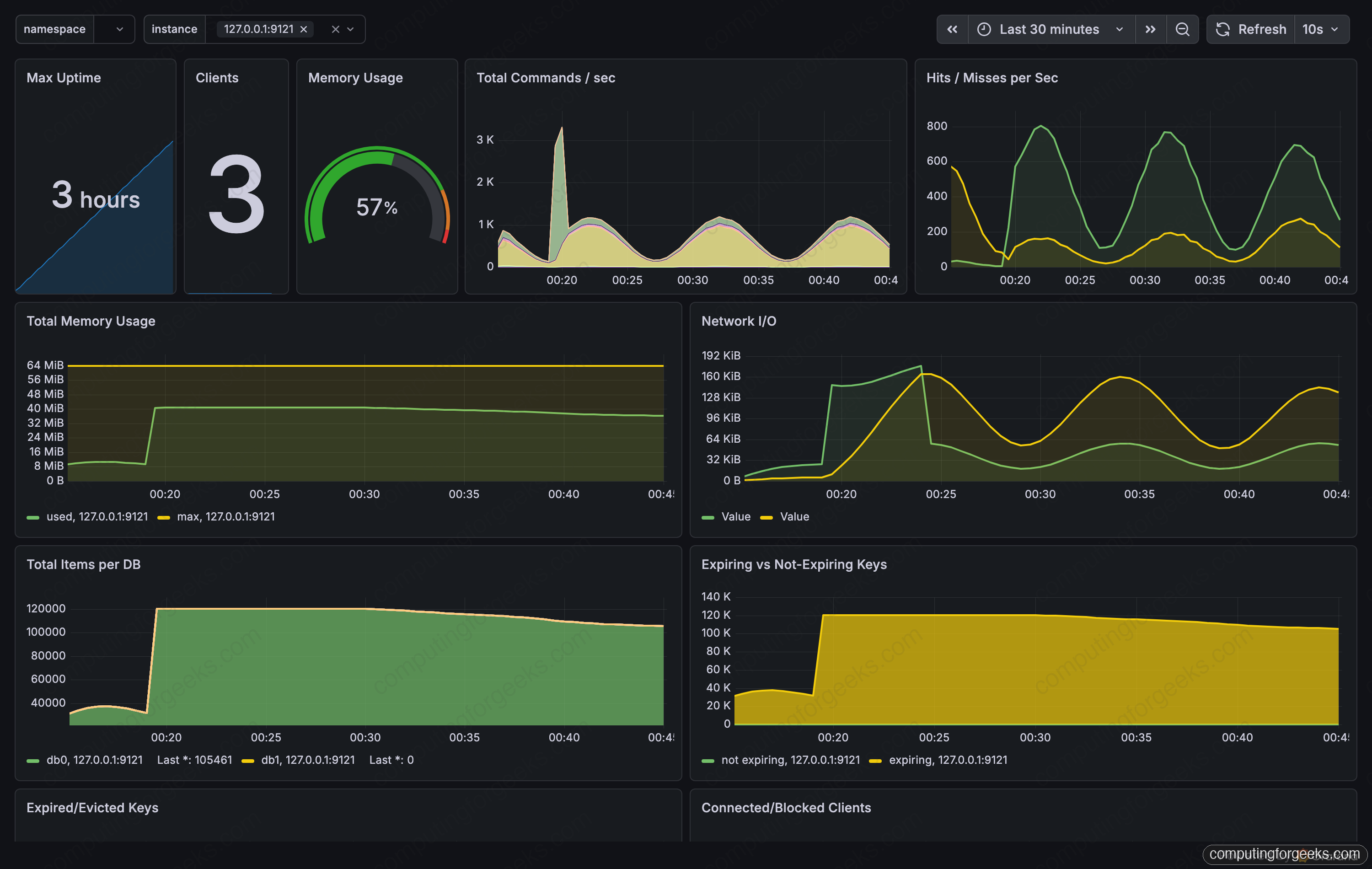Toggle 'db1, 127.0.0.1:9121' legend series
The image size is (1372, 869).
[308, 760]
